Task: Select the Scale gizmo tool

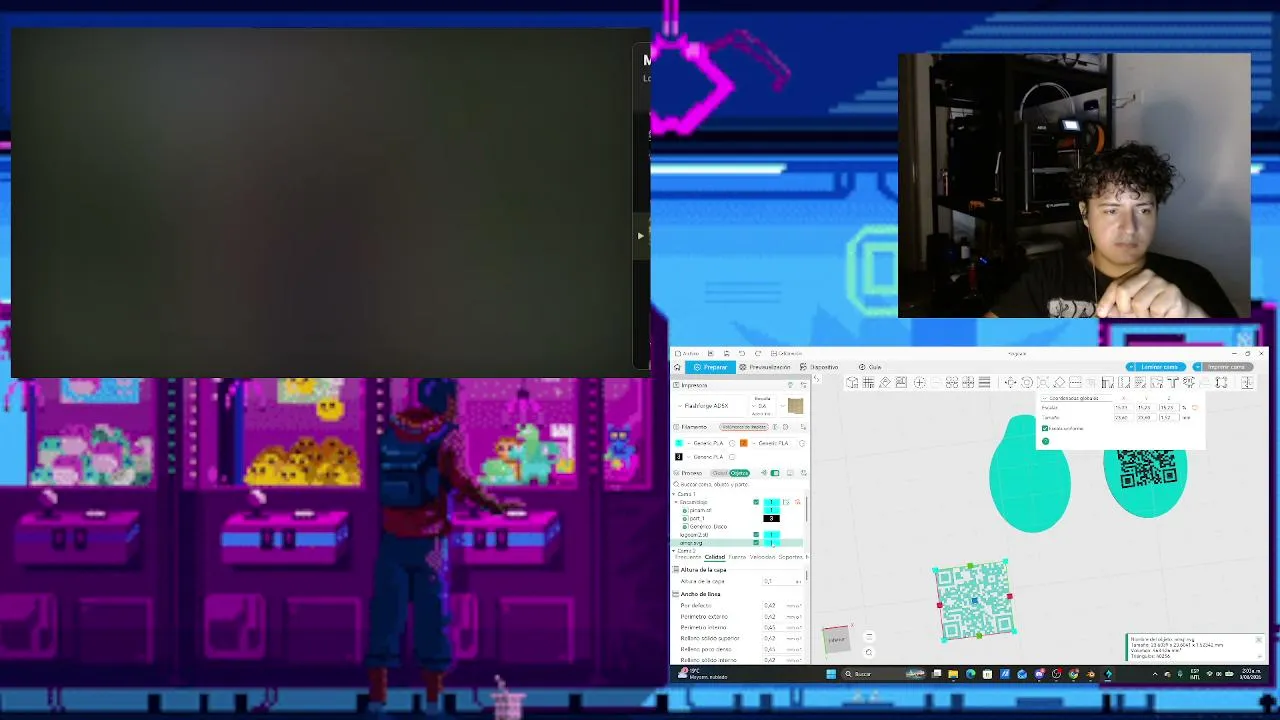Action: click(x=1043, y=382)
